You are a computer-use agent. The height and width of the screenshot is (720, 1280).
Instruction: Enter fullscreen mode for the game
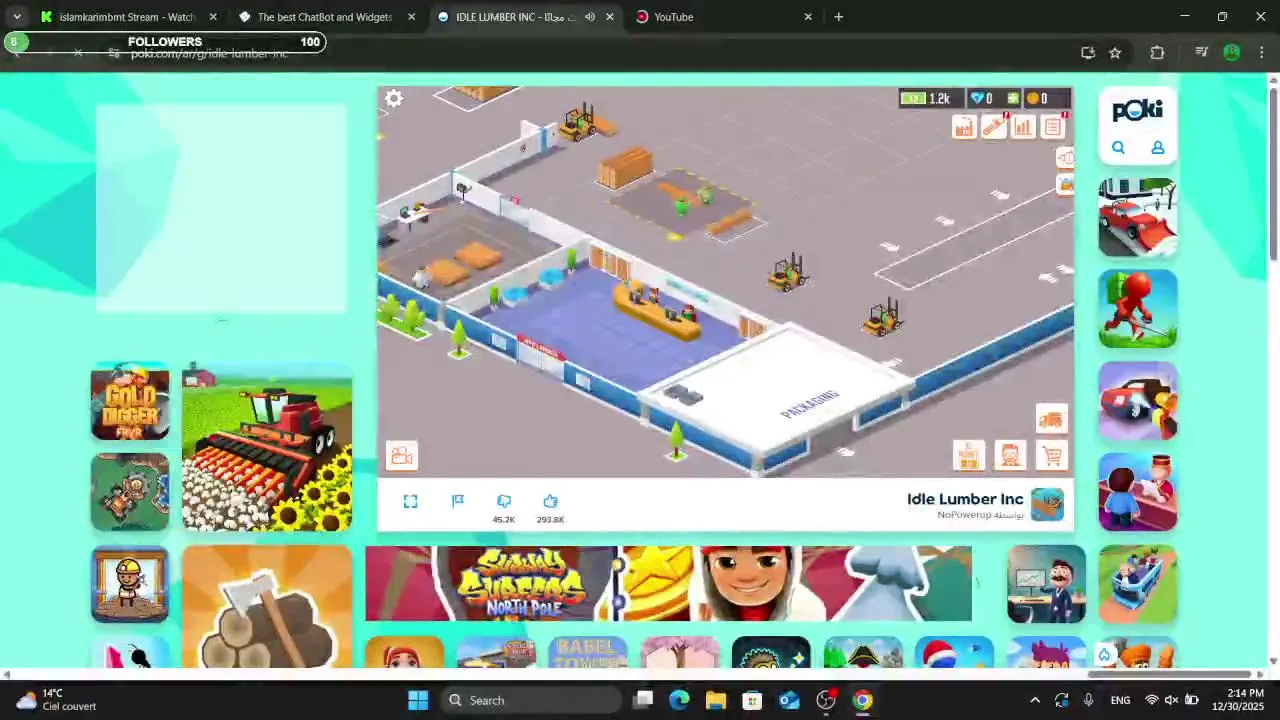pos(410,501)
